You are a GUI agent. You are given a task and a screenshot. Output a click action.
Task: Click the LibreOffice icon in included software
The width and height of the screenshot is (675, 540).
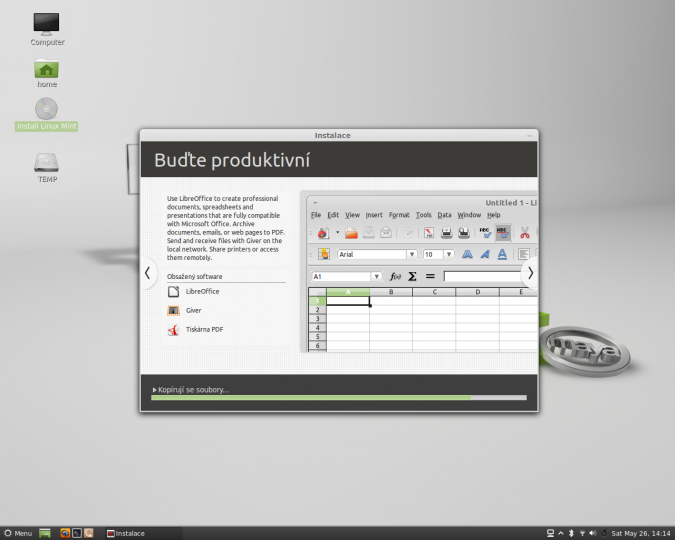coord(173,292)
